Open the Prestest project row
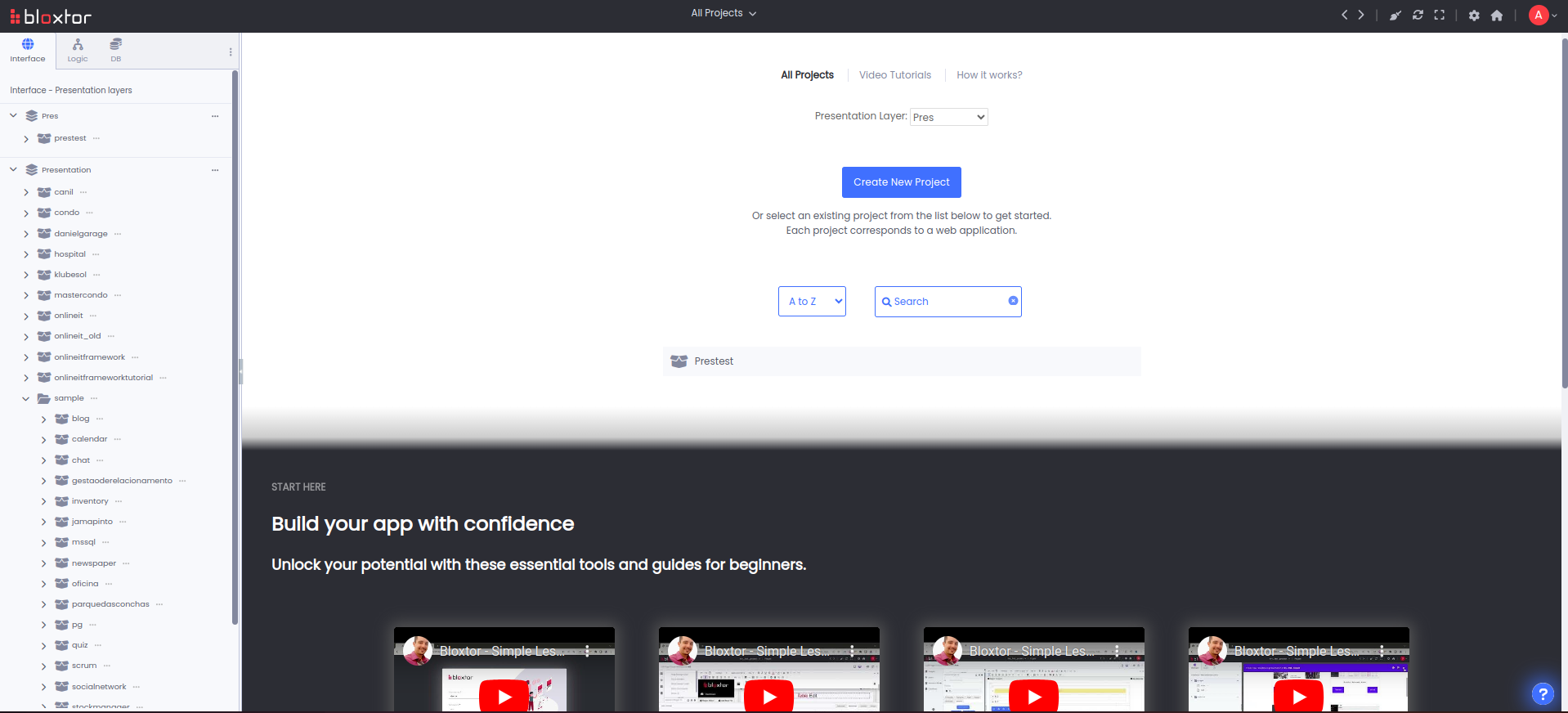The image size is (1568, 713). [x=902, y=361]
